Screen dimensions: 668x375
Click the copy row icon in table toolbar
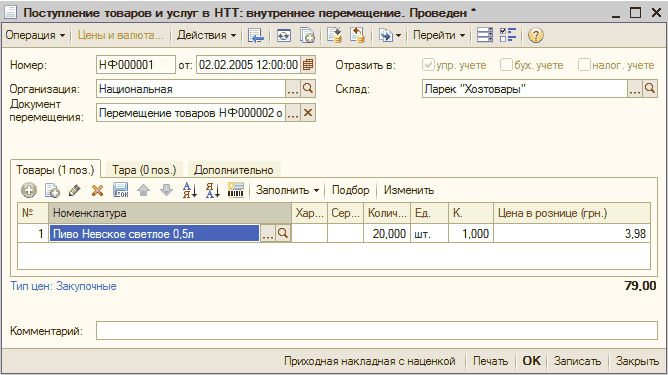click(52, 190)
